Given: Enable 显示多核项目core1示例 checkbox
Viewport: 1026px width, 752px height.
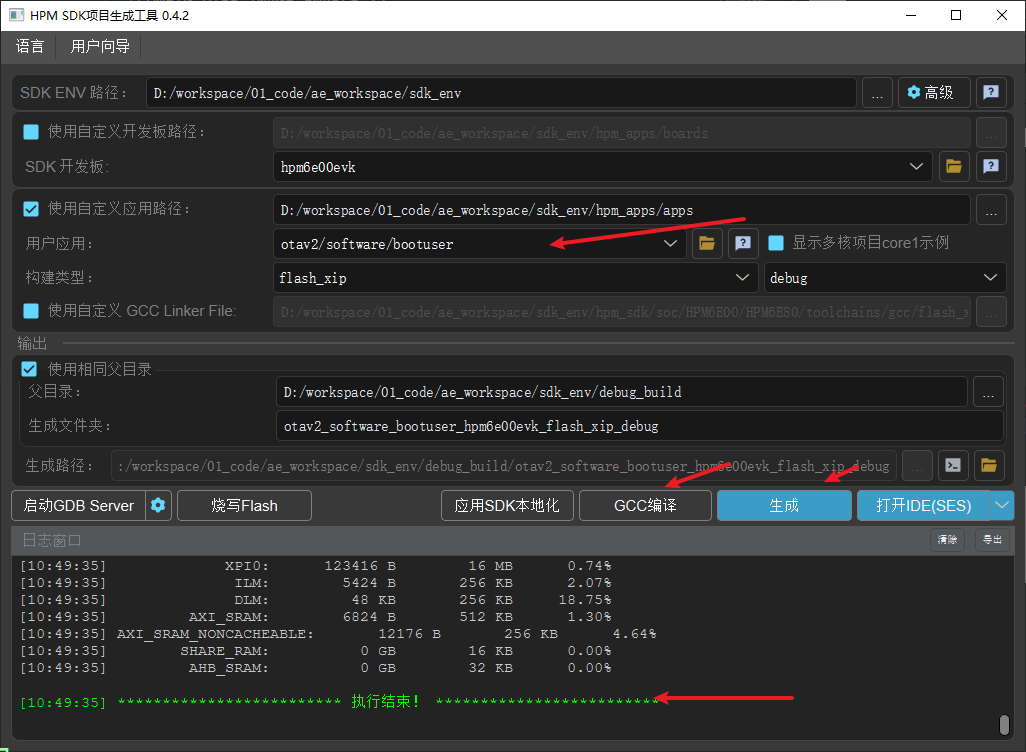Looking at the screenshot, I should coord(776,243).
